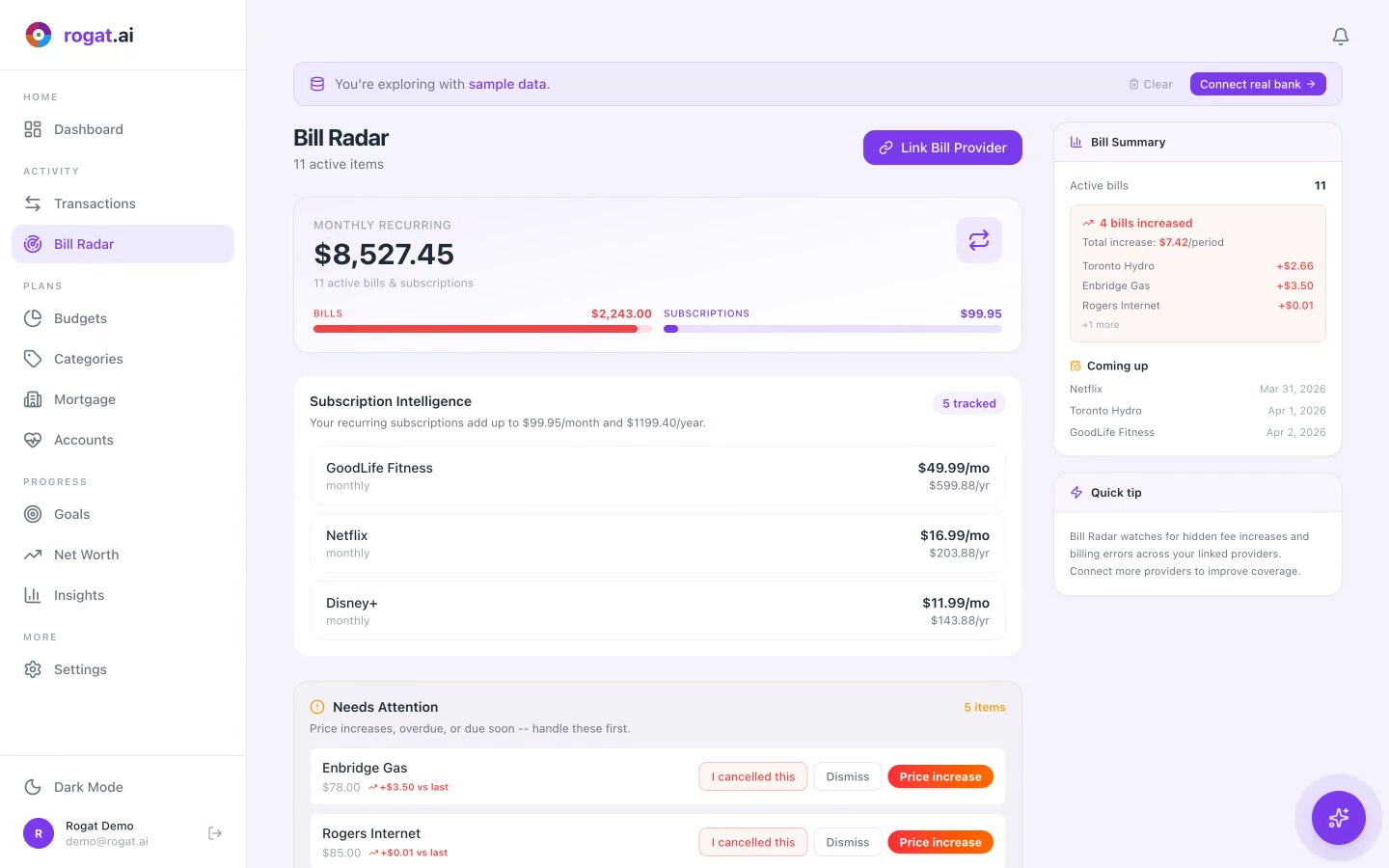Click the trash icon beside Clear
Viewport: 1389px width, 868px height.
coord(1132,84)
